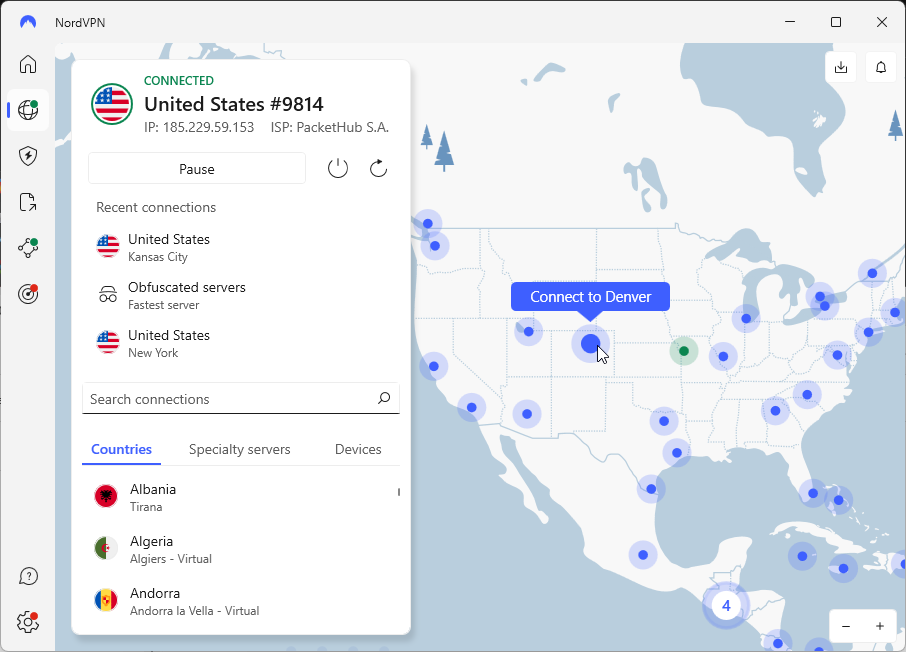The image size is (906, 652).
Task: Zoom out the map with minus button
Action: click(846, 626)
